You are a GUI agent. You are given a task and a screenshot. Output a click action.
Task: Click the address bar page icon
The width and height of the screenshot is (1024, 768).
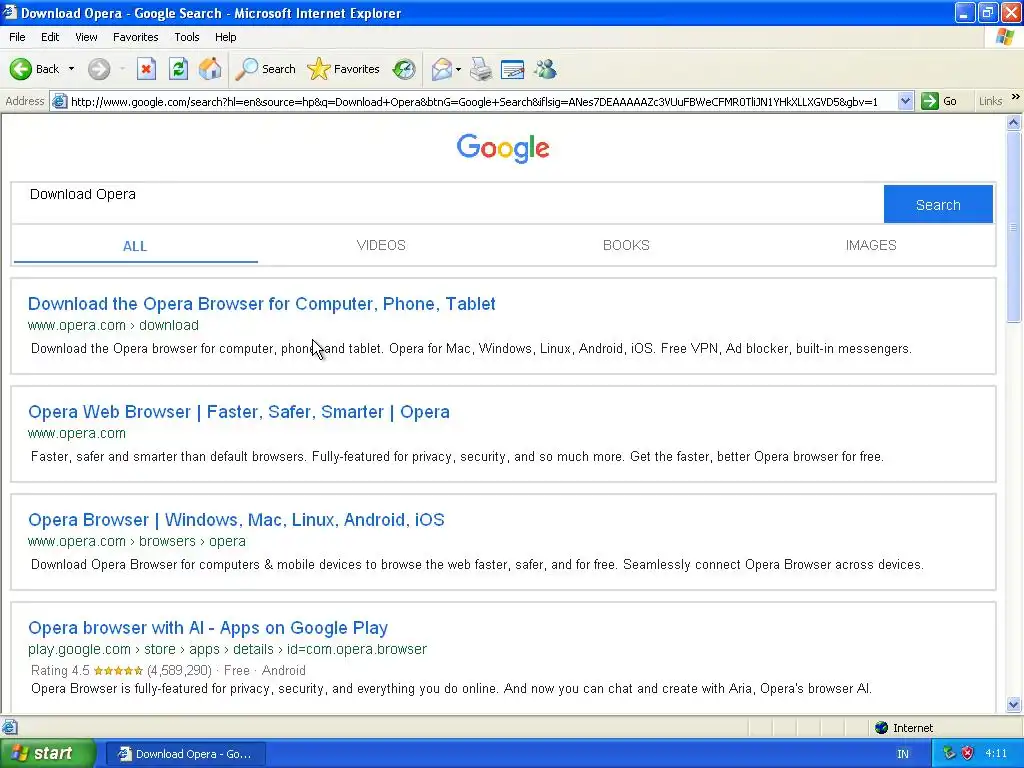[x=59, y=101]
